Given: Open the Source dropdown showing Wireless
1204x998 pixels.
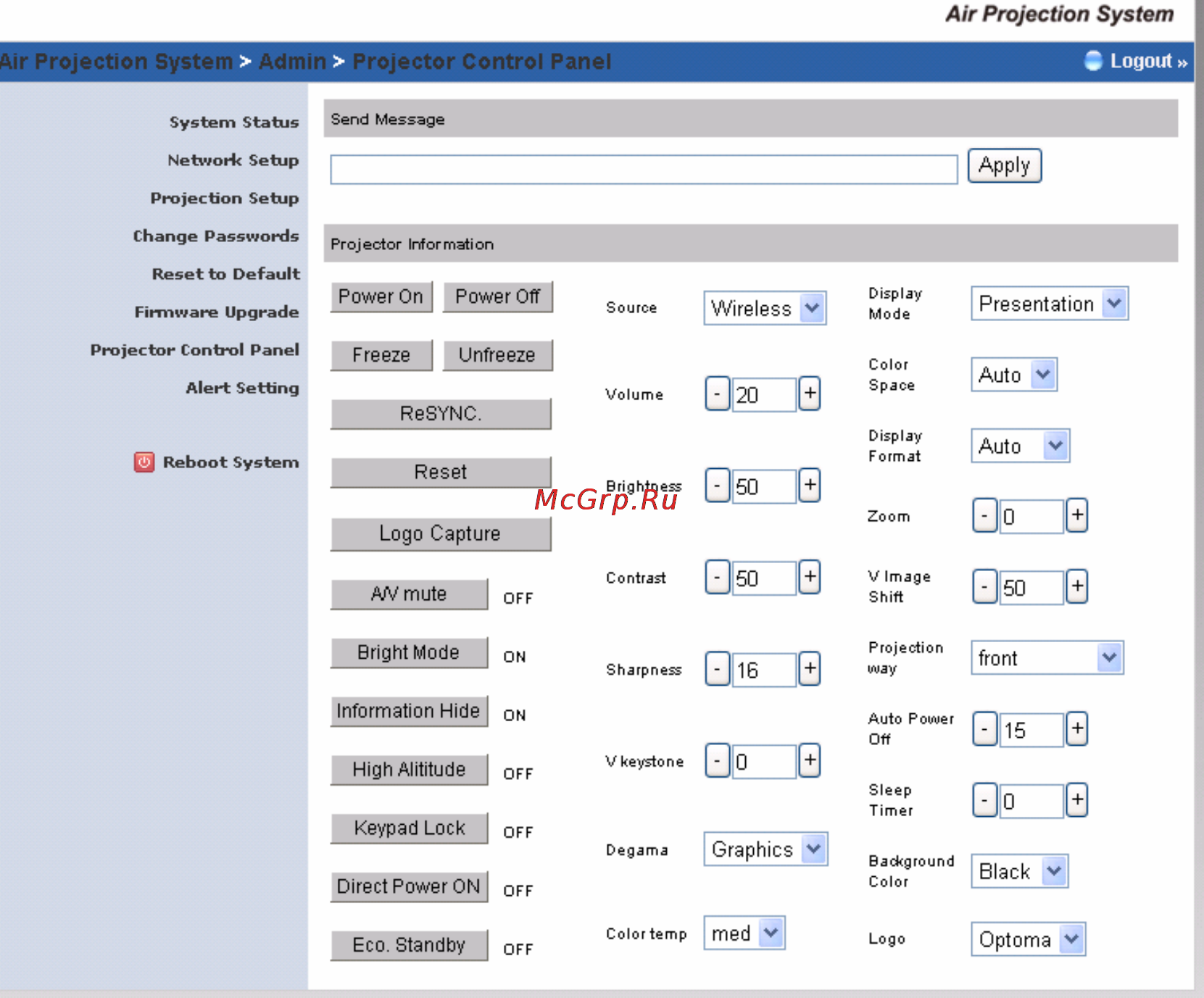Looking at the screenshot, I should pos(765,308).
